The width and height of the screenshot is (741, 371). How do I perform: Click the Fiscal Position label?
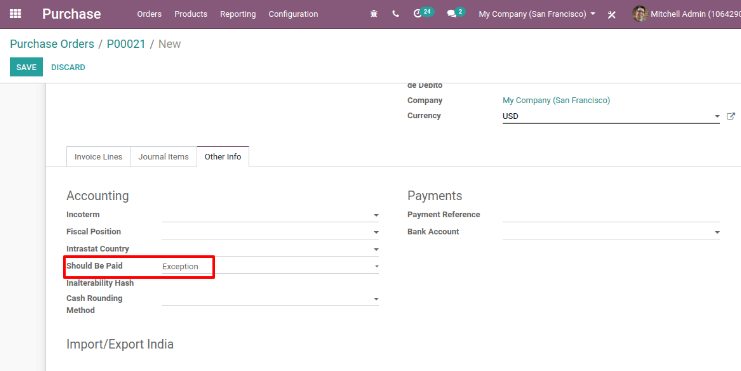(x=94, y=232)
